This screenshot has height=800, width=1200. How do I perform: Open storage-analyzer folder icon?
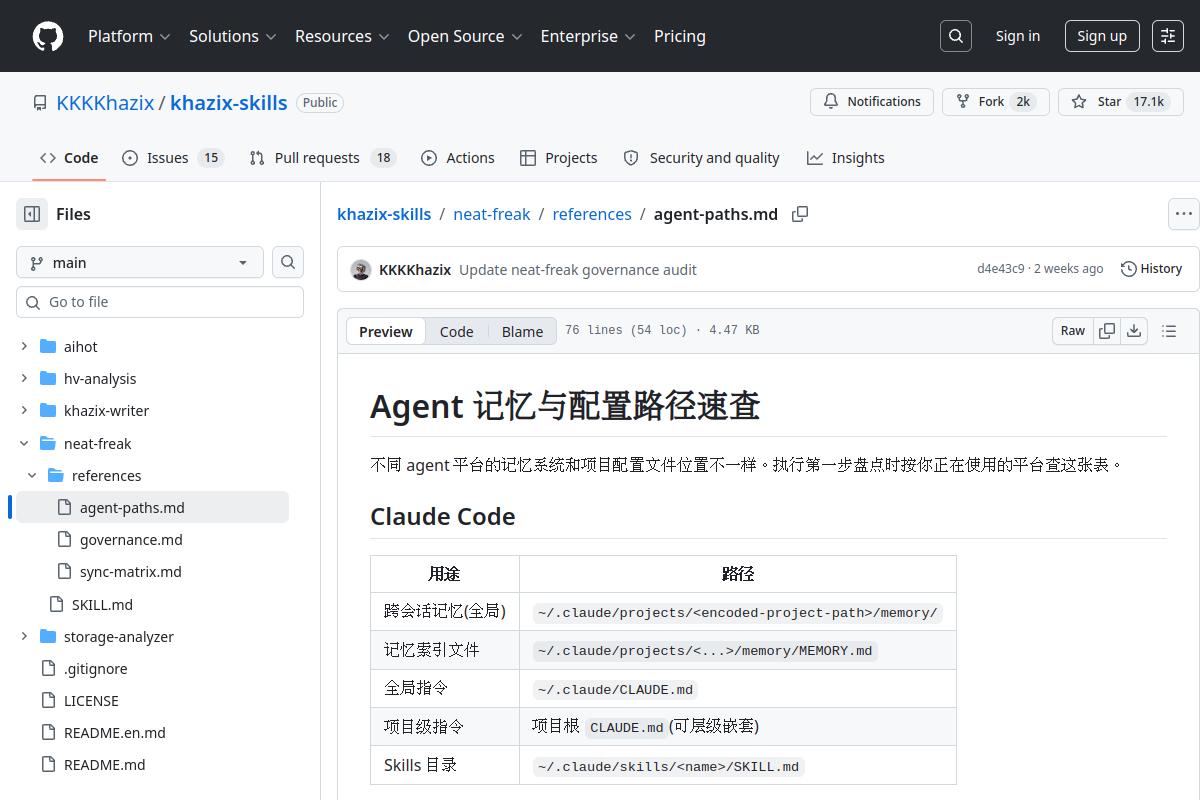coord(47,637)
